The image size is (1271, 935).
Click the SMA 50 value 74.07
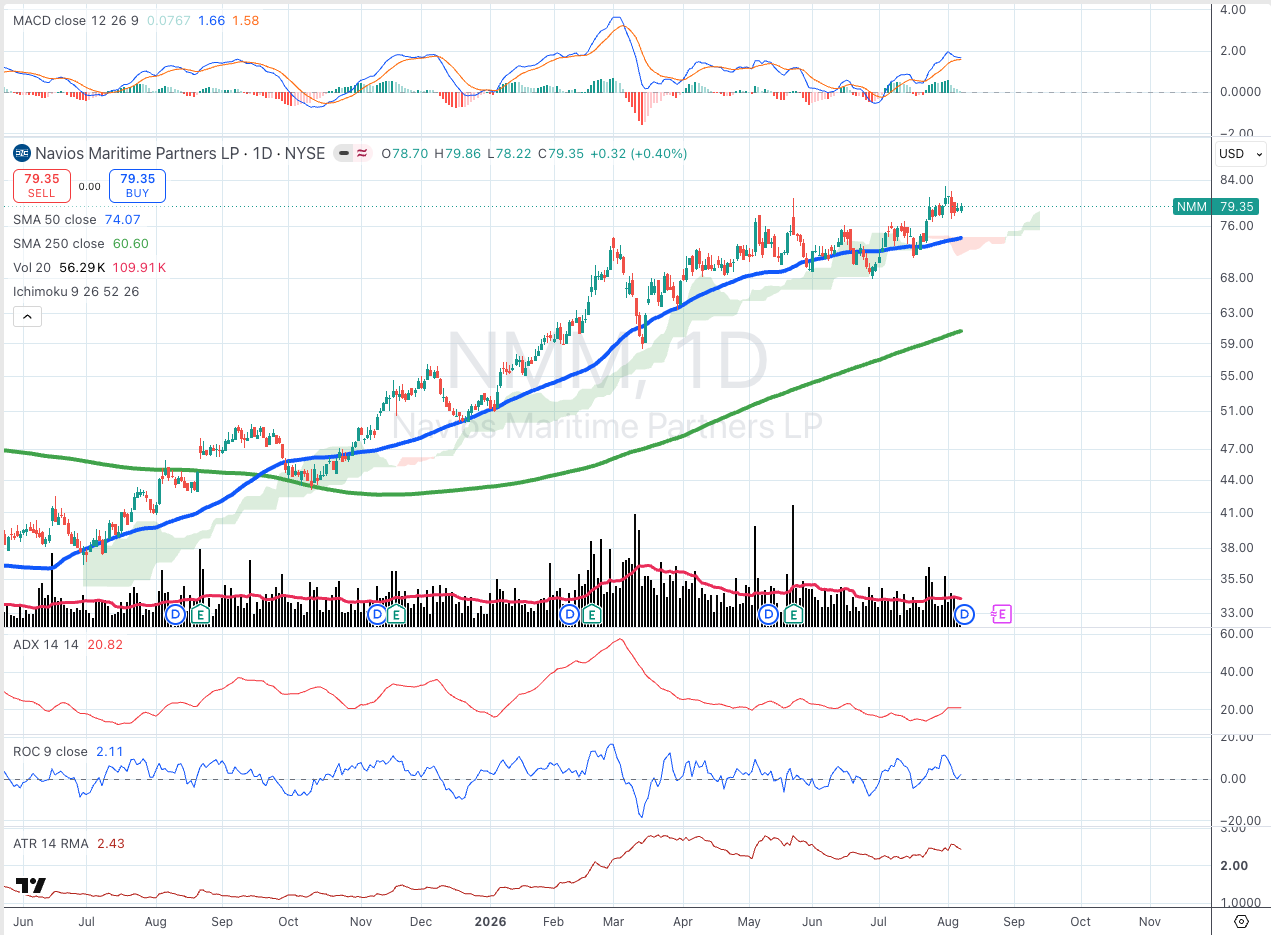pyautogui.click(x=122, y=219)
